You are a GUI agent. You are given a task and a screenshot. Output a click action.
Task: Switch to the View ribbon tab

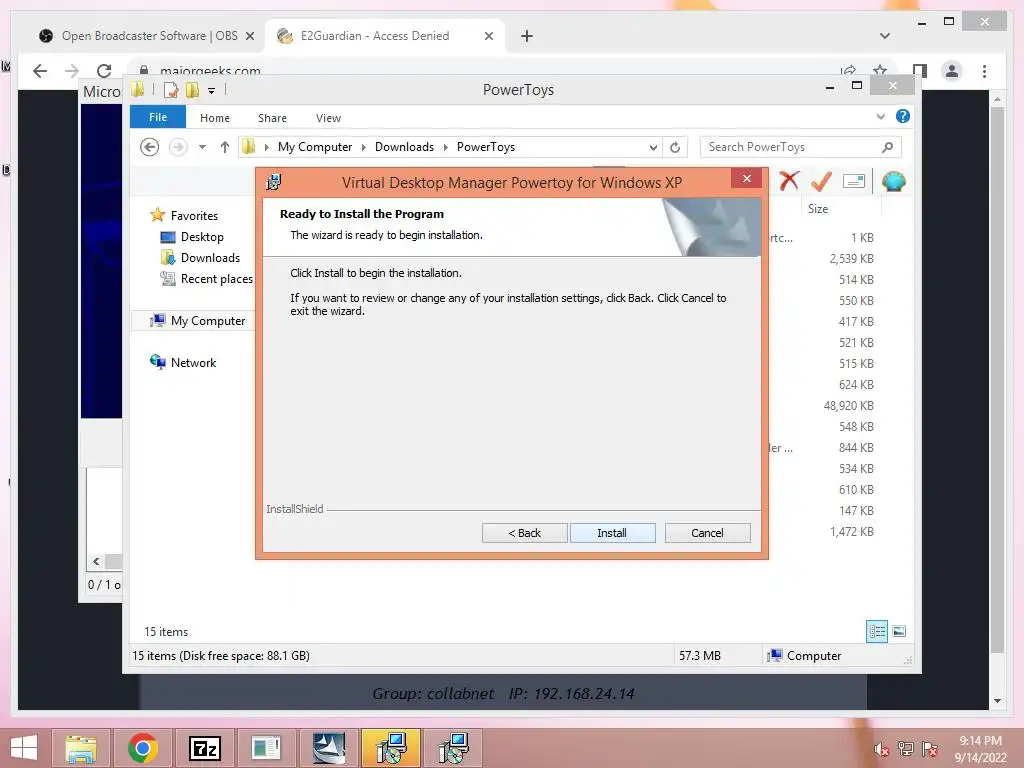click(x=328, y=118)
